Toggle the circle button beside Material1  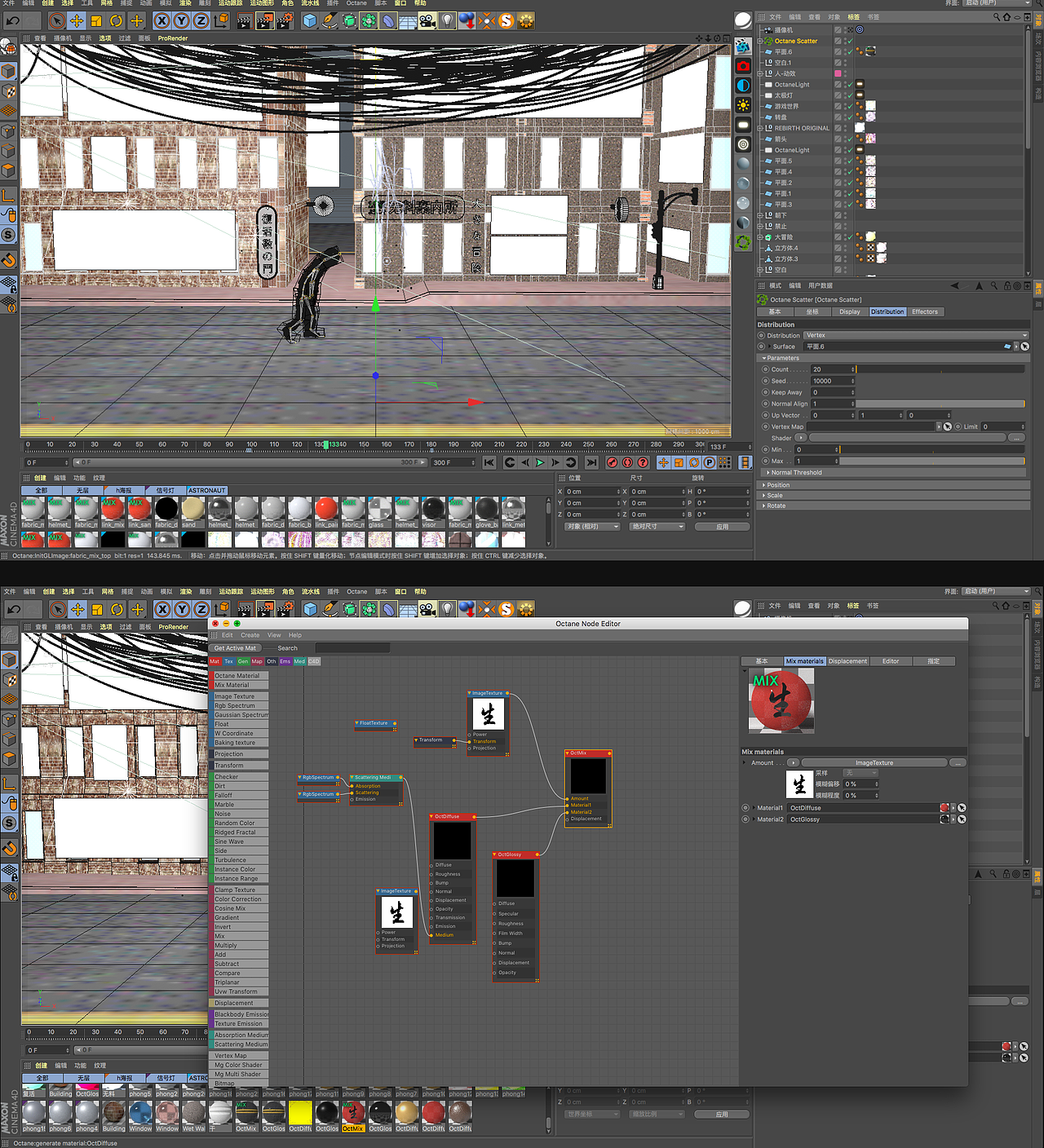click(x=745, y=808)
